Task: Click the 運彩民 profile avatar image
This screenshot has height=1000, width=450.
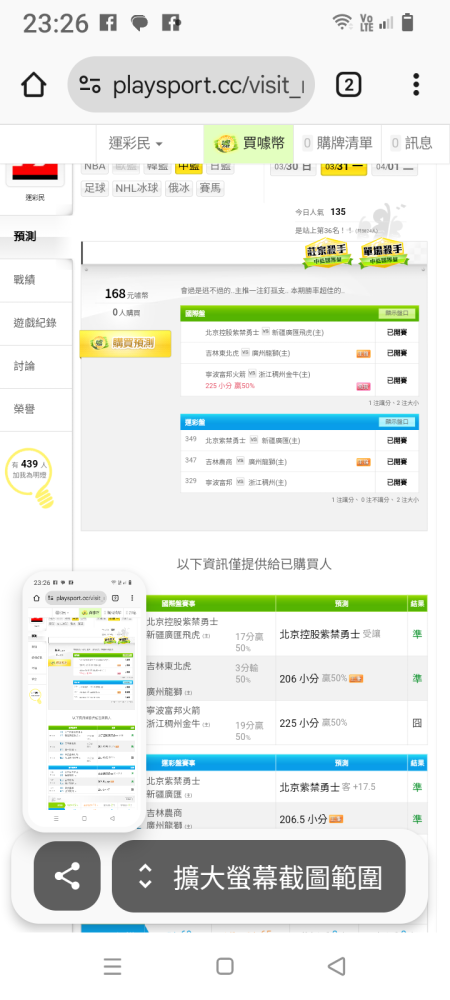Action: [x=35, y=172]
